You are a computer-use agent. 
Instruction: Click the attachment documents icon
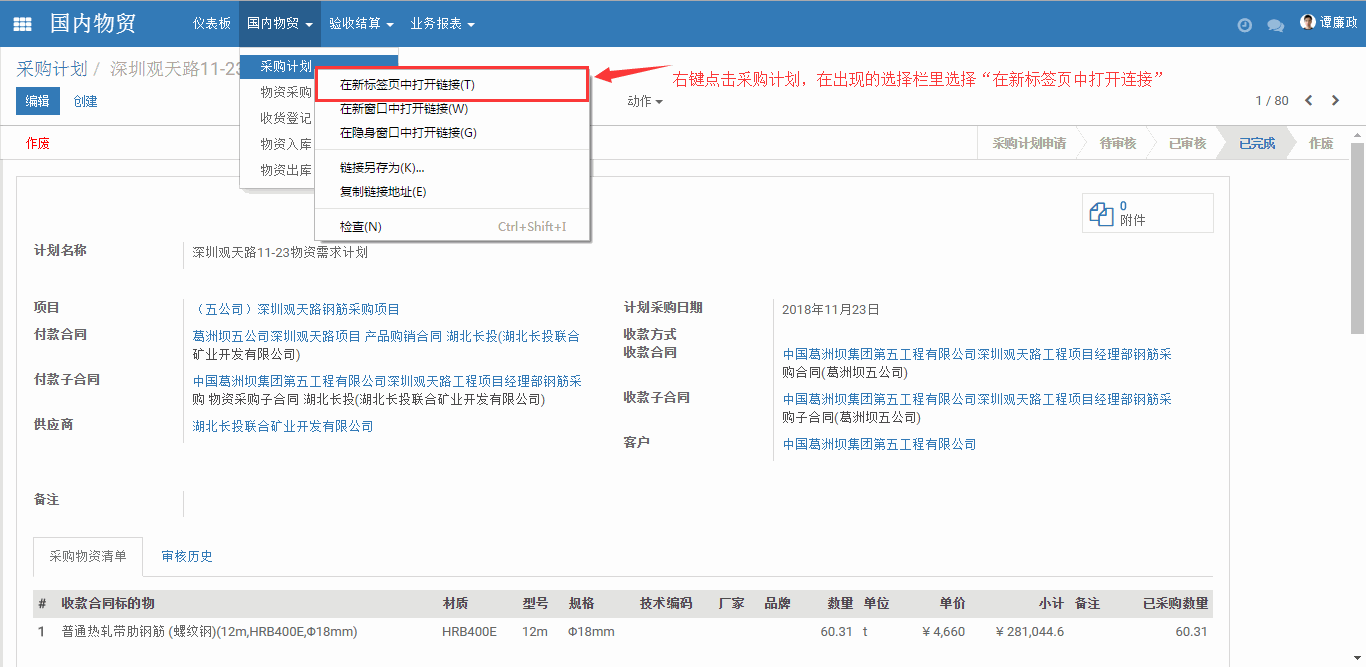[x=1100, y=213]
